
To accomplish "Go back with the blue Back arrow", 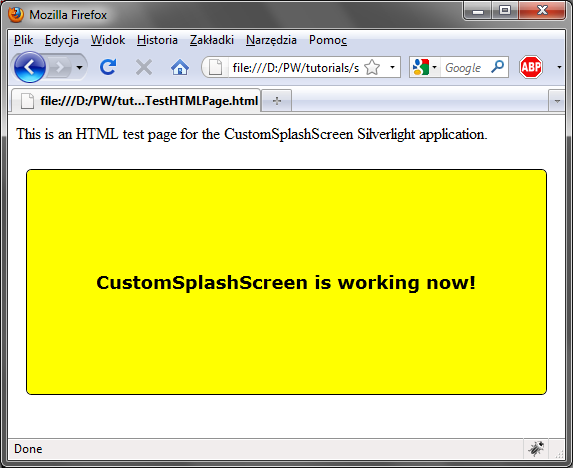I will (30, 67).
